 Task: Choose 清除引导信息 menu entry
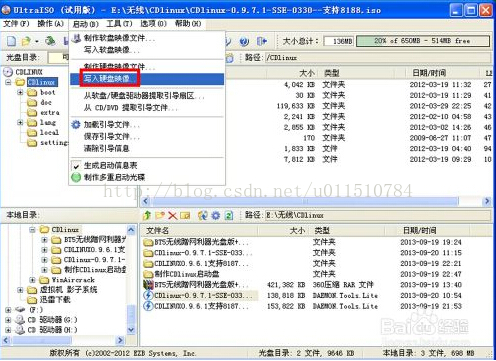(147, 148)
